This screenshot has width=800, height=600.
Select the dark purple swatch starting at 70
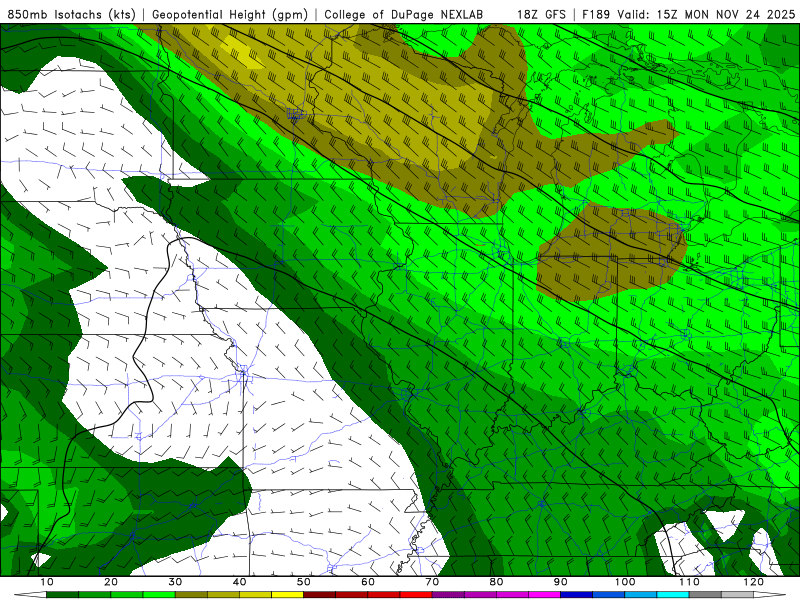coord(448,595)
